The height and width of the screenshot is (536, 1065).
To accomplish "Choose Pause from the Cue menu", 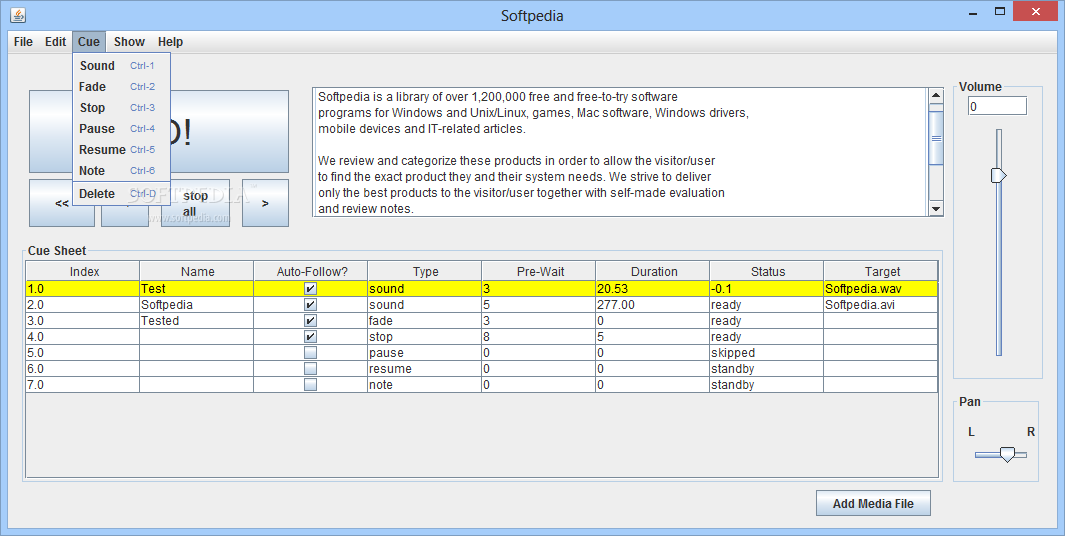I will click(121, 129).
